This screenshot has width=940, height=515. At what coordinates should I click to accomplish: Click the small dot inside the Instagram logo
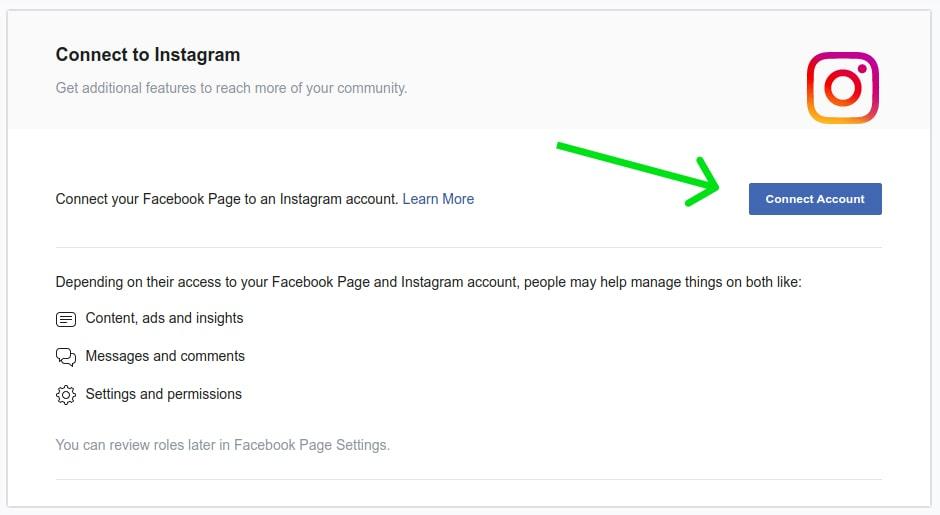pyautogui.click(x=862, y=69)
